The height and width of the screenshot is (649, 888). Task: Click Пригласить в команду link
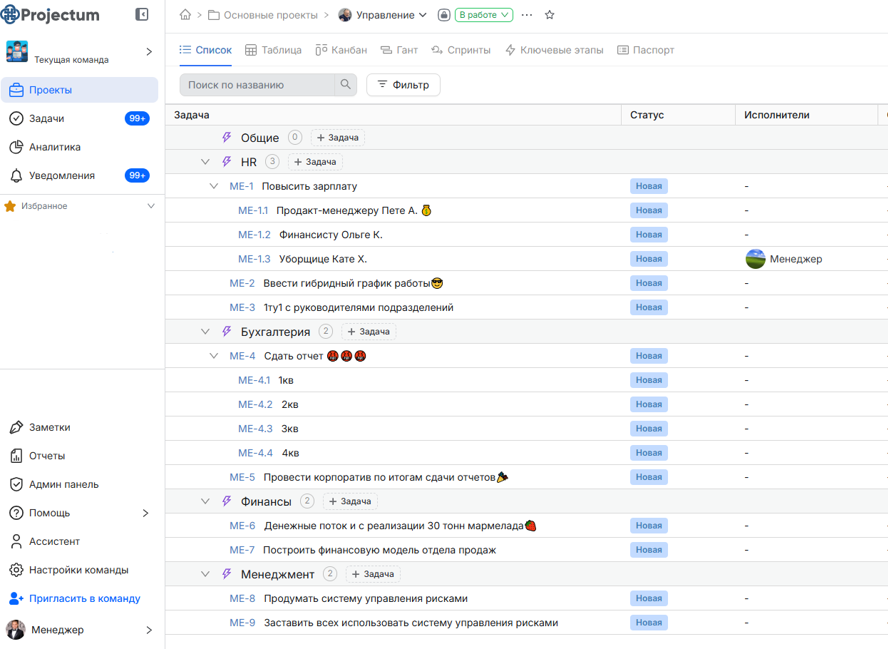75,599
